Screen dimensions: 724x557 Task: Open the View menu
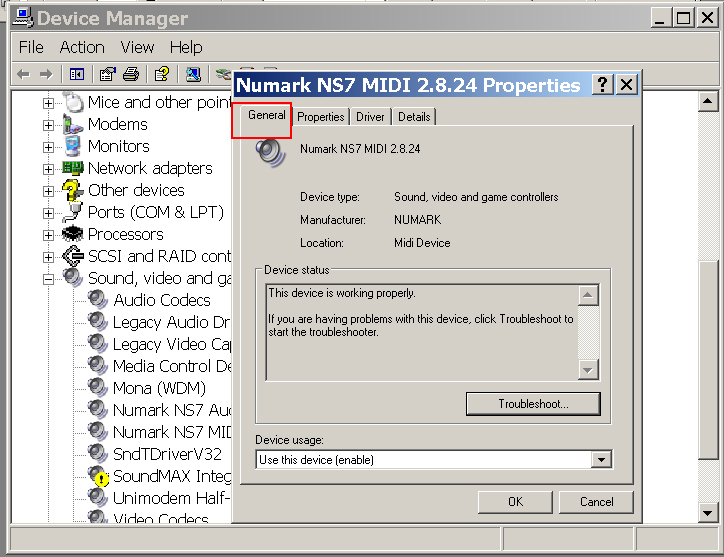(137, 47)
